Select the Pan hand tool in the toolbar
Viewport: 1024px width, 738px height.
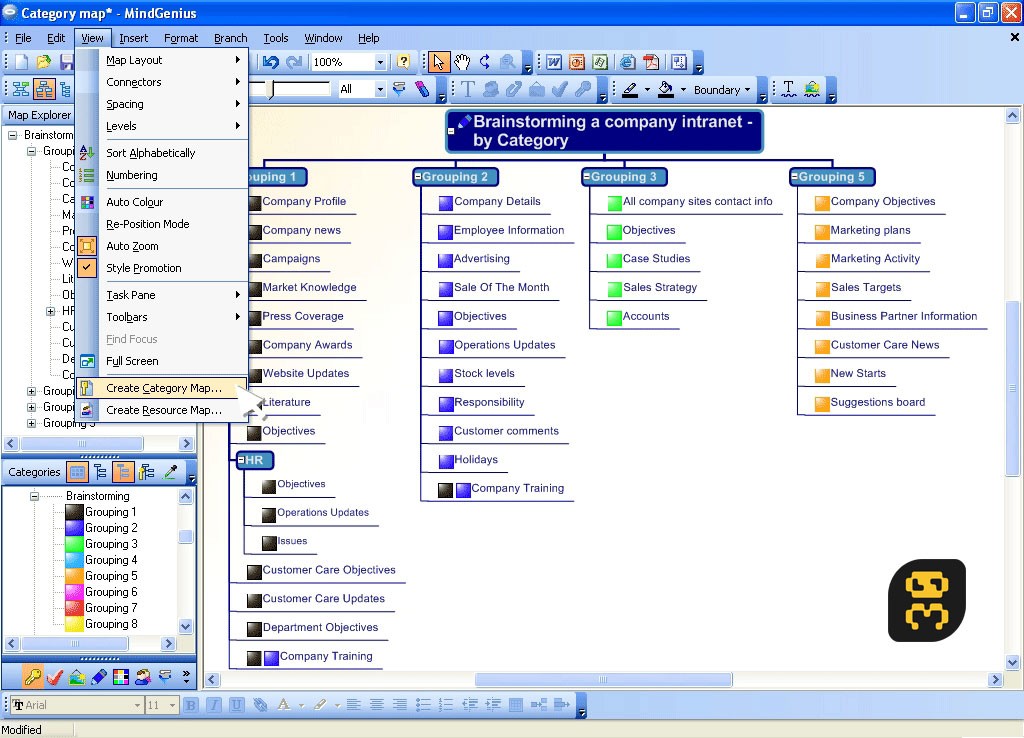(x=462, y=62)
